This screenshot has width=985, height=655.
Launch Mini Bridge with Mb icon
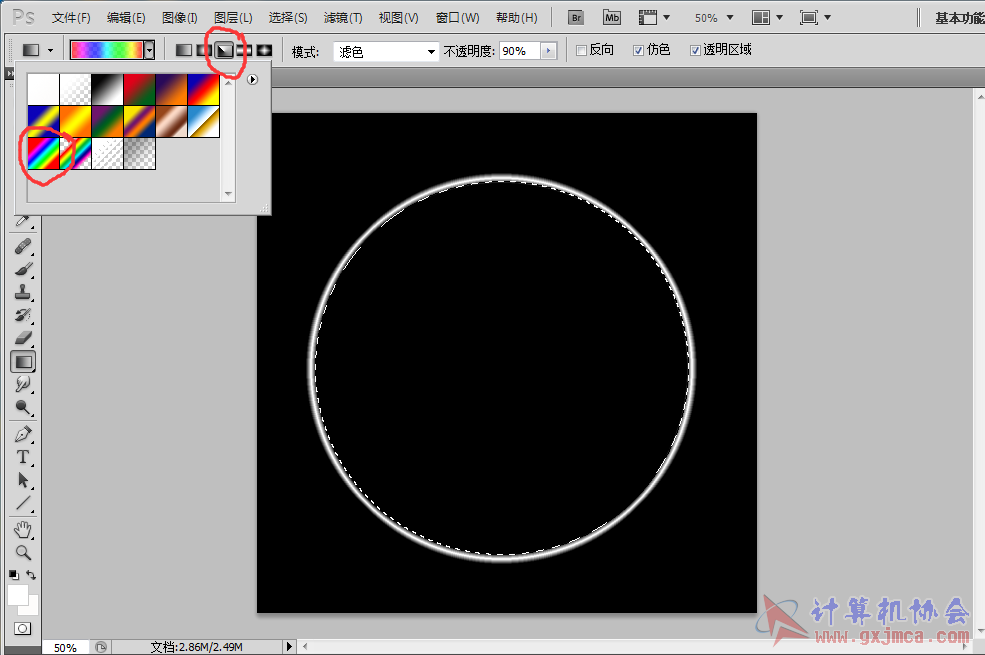[x=612, y=18]
